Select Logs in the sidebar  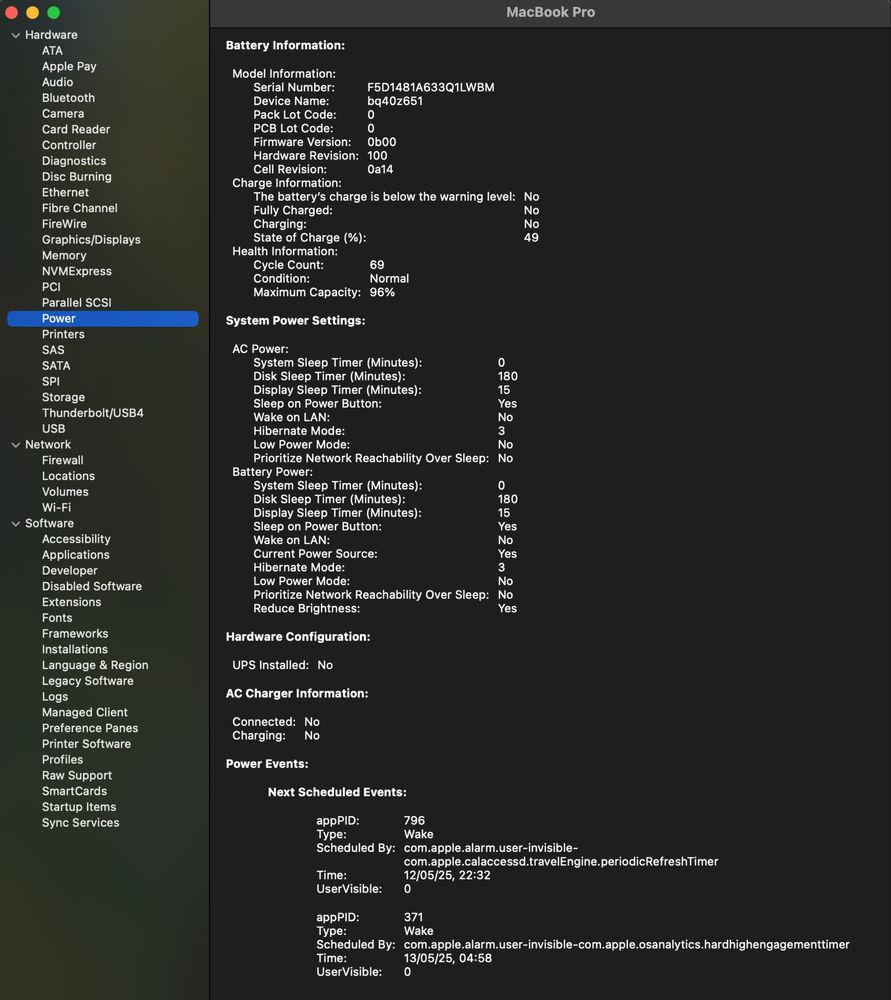click(x=55, y=696)
